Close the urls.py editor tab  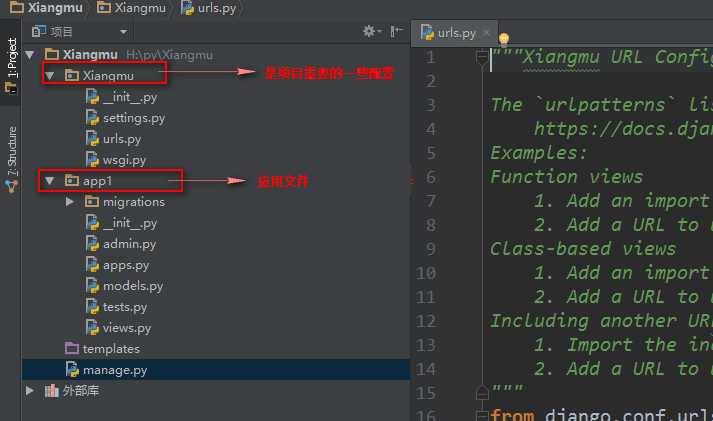pyautogui.click(x=487, y=33)
